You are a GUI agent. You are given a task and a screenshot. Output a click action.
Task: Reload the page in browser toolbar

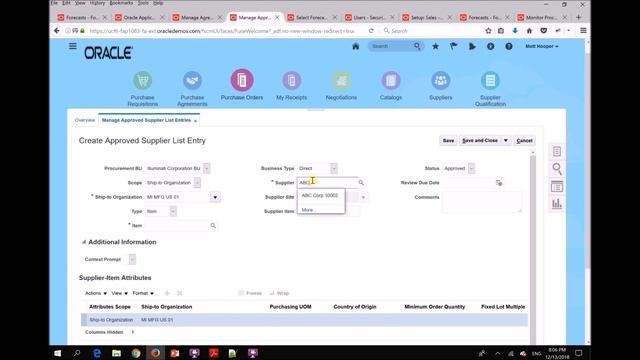pyautogui.click(x=371, y=31)
